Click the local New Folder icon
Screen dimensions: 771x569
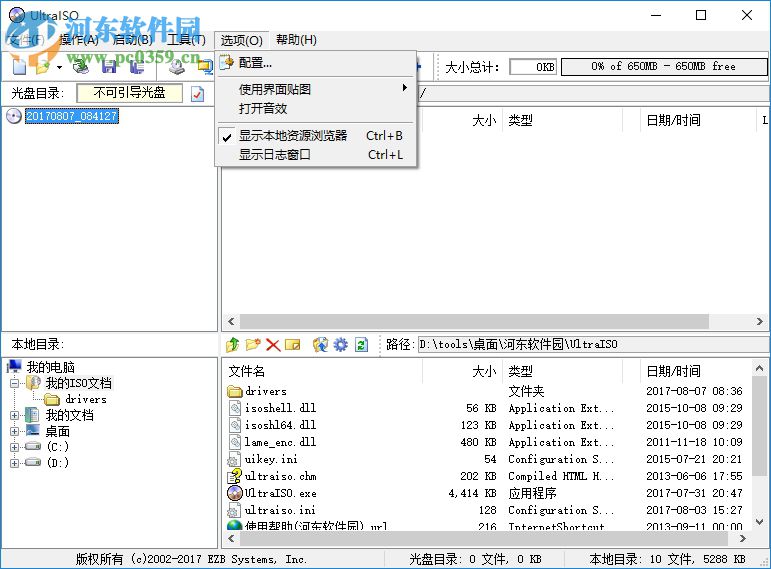tap(253, 344)
